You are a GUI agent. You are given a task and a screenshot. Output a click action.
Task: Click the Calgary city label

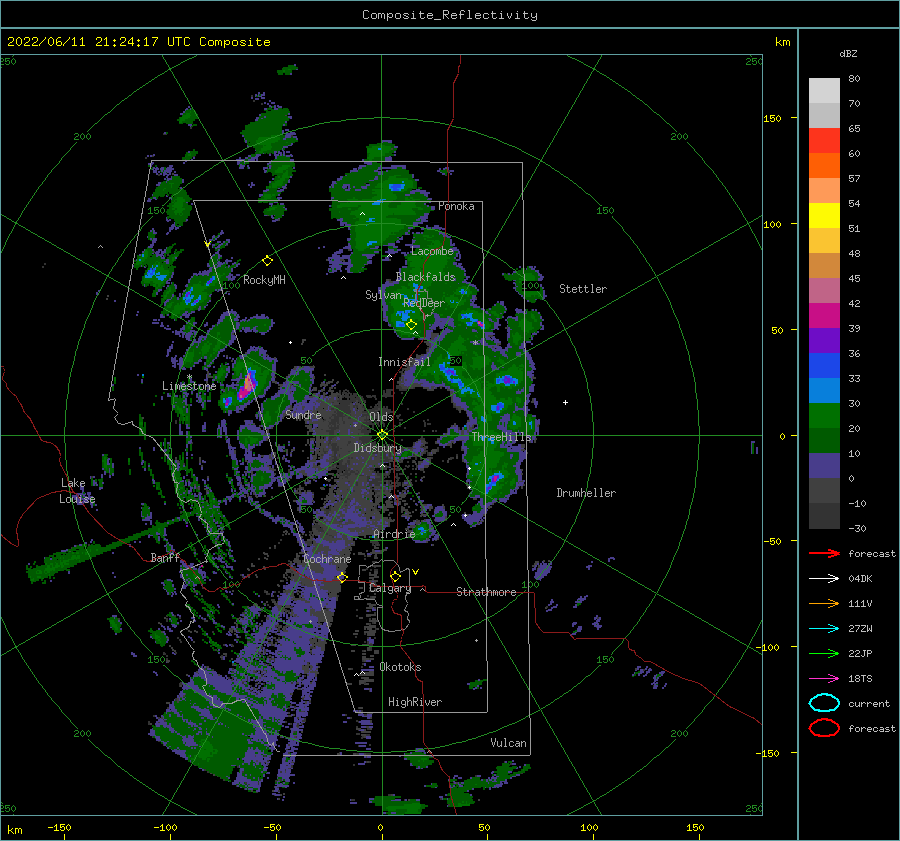click(x=390, y=588)
